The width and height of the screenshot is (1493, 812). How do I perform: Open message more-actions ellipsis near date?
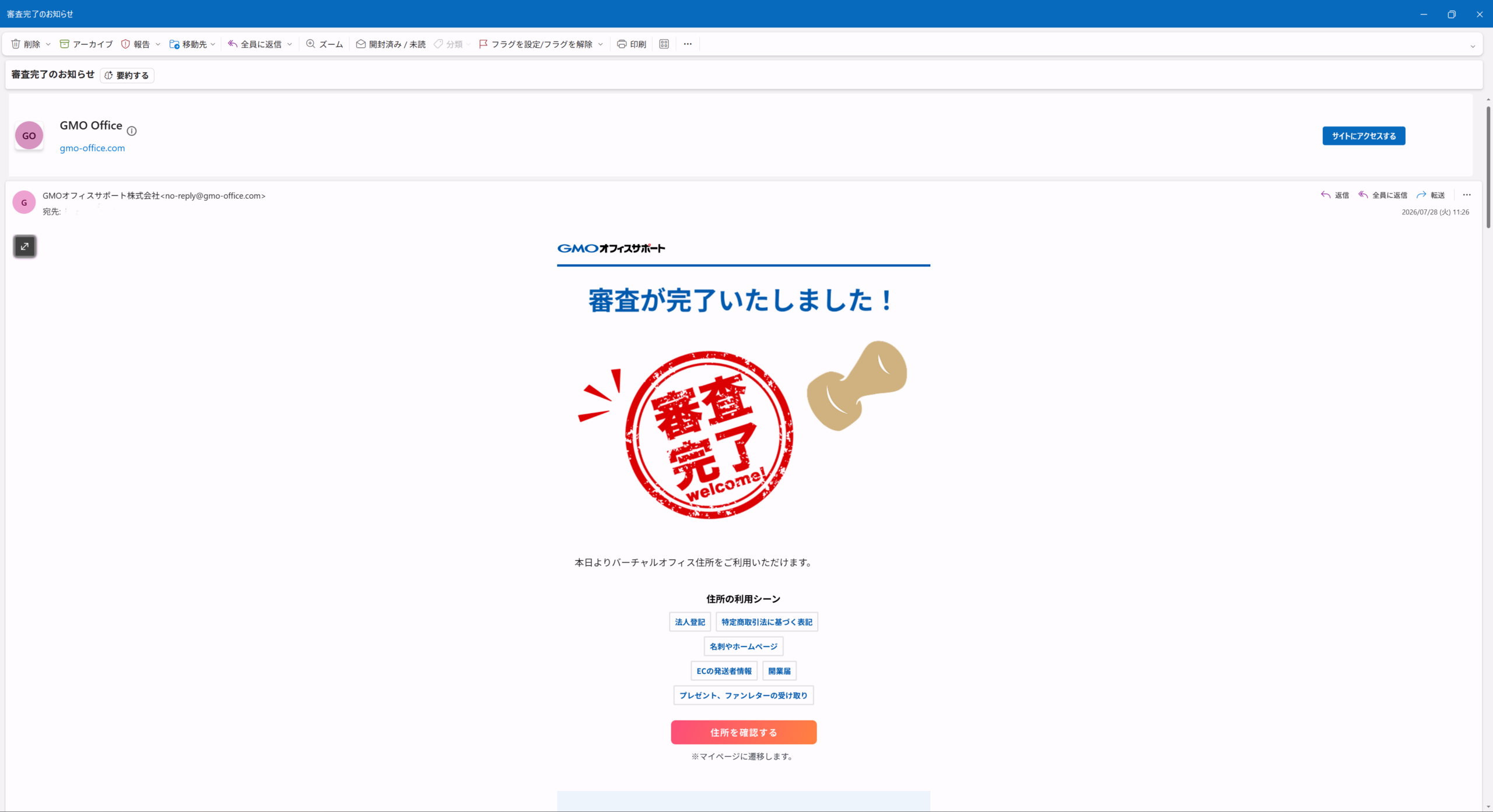click(1467, 195)
